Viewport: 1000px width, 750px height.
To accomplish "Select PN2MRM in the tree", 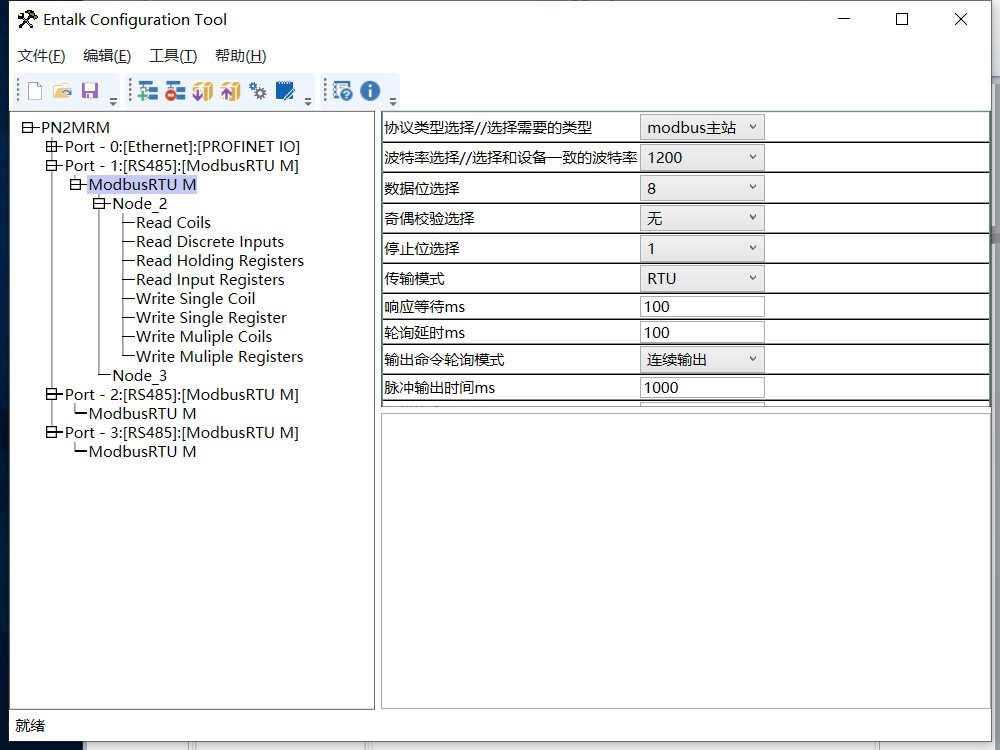I will point(75,128).
